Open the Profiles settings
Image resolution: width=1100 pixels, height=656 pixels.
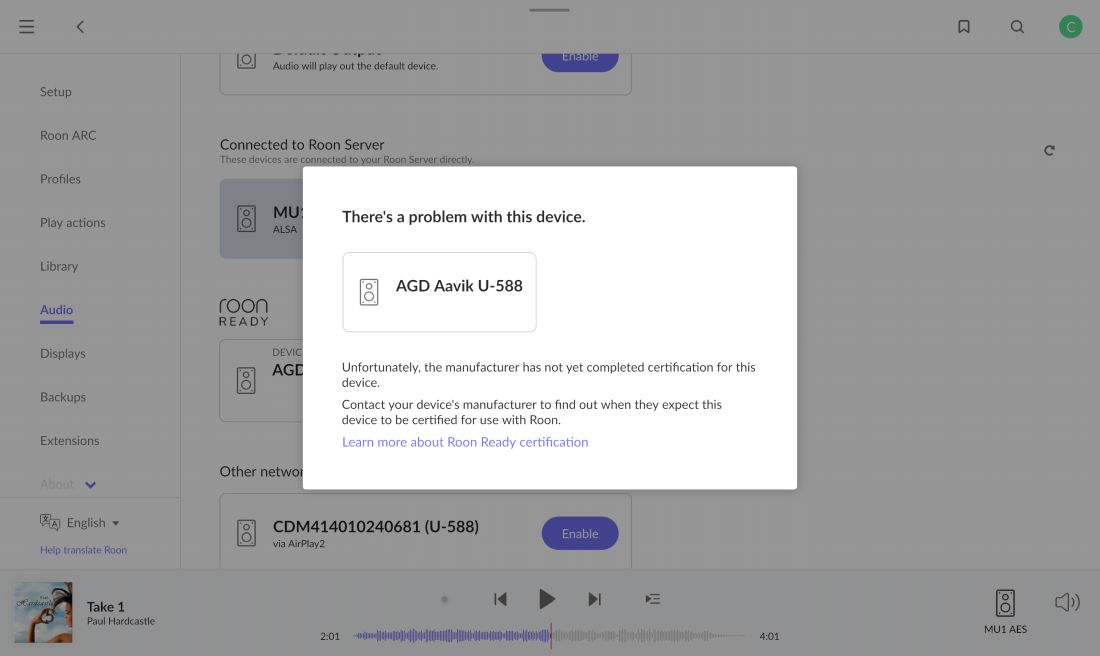click(60, 179)
